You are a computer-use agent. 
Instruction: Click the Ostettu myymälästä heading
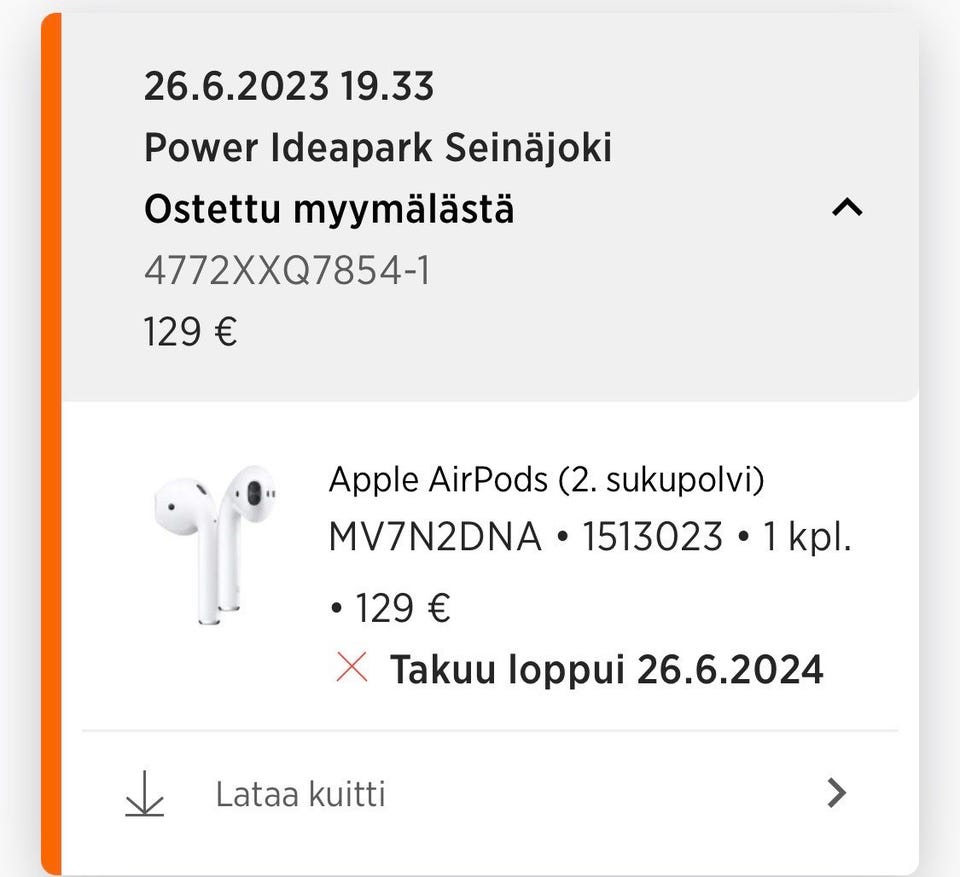click(329, 210)
